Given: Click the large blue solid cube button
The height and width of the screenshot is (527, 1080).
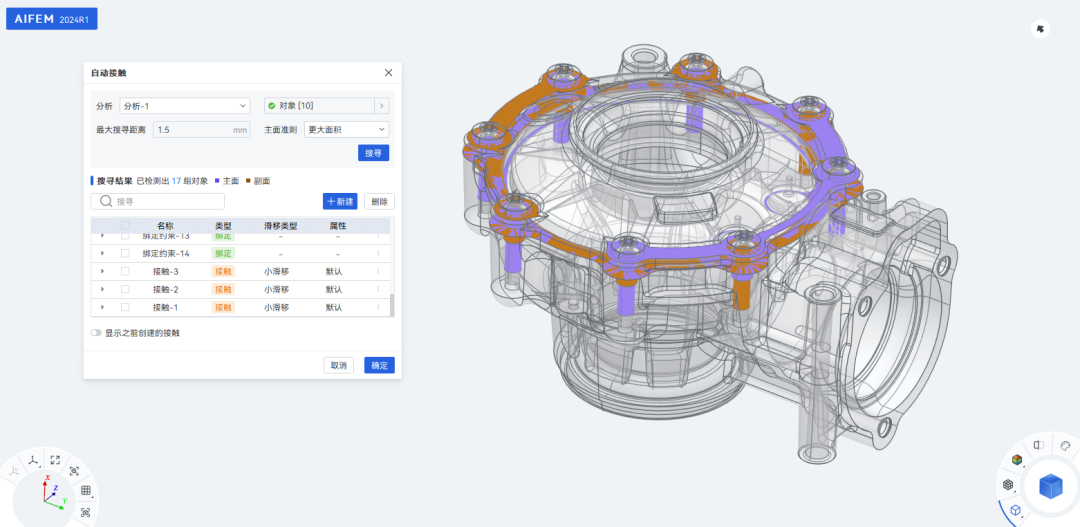Looking at the screenshot, I should [1051, 486].
